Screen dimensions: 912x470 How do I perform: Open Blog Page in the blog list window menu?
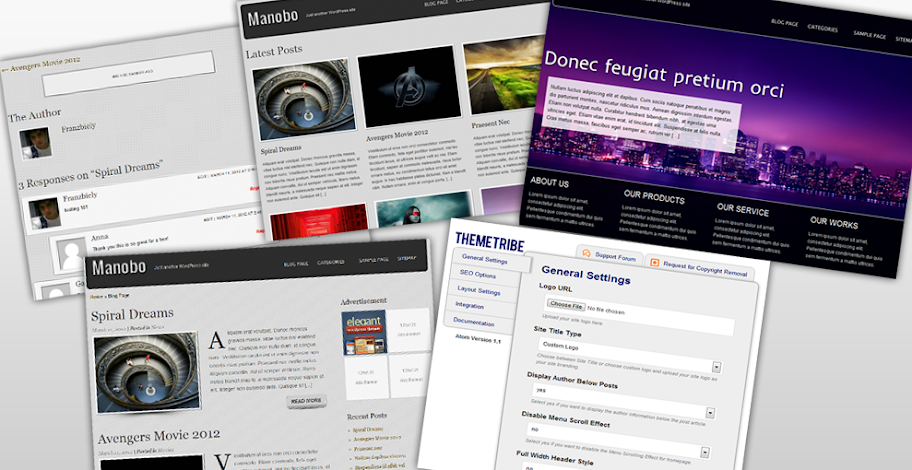pyautogui.click(x=295, y=264)
